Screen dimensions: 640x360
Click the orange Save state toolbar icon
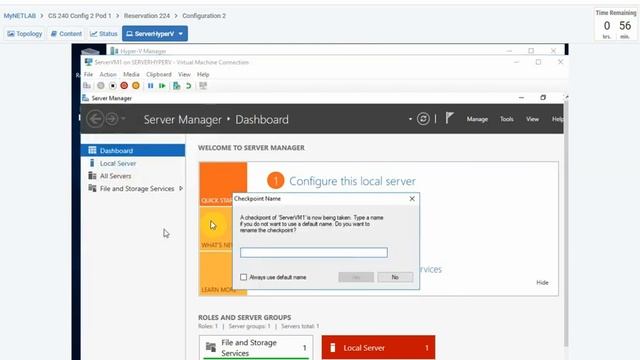click(x=136, y=86)
